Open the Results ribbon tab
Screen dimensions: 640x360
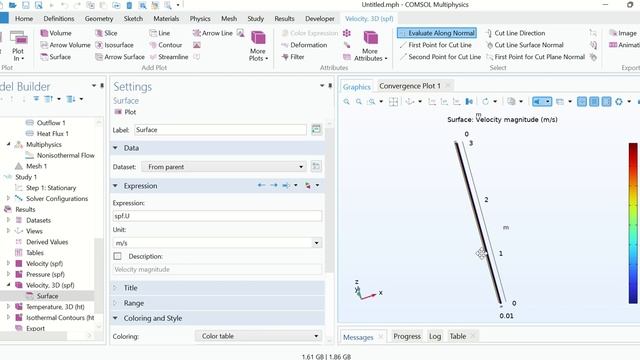click(284, 19)
